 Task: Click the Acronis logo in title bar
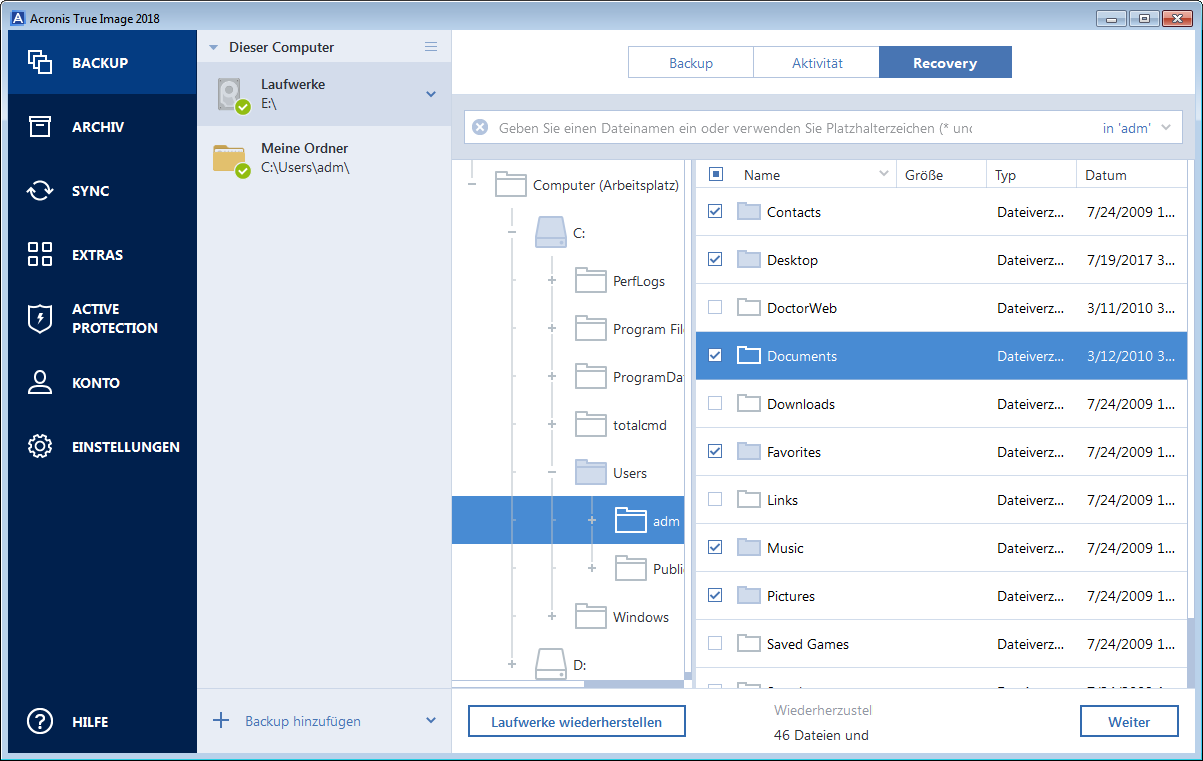tap(16, 18)
